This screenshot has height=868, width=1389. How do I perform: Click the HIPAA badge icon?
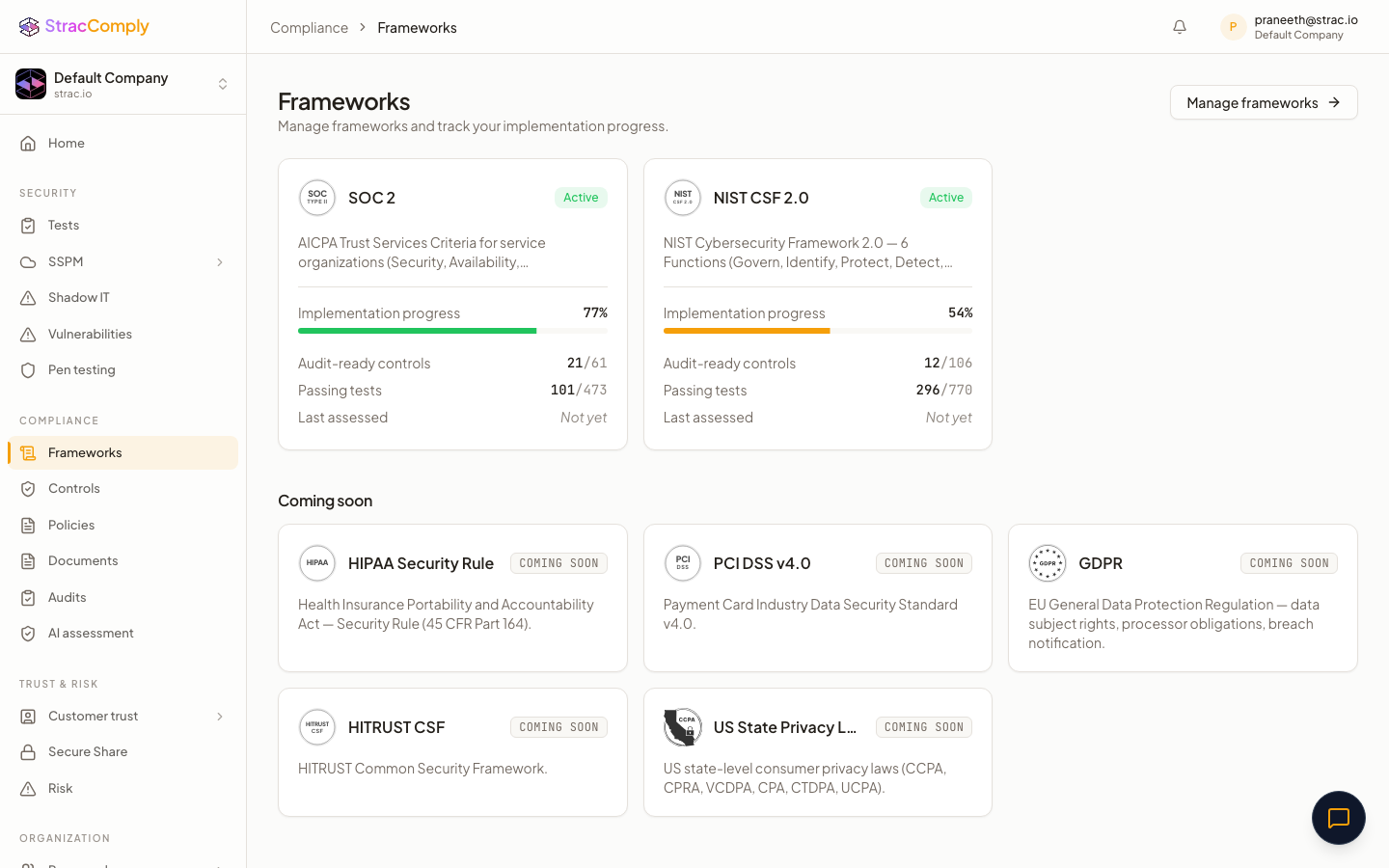click(317, 563)
